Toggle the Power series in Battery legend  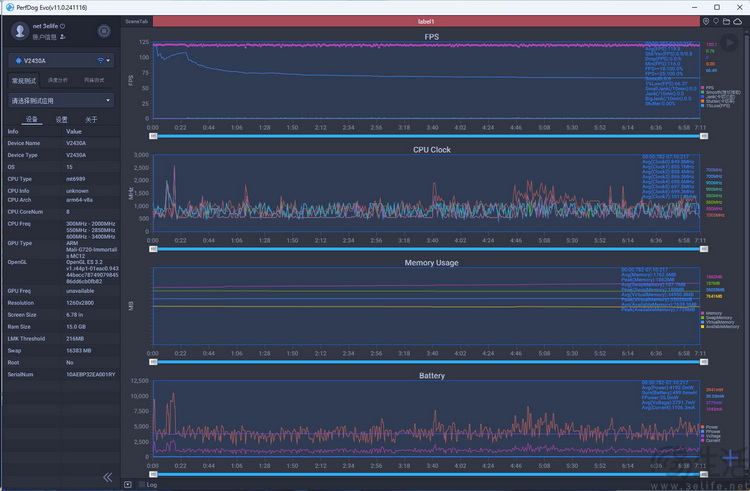710,427
